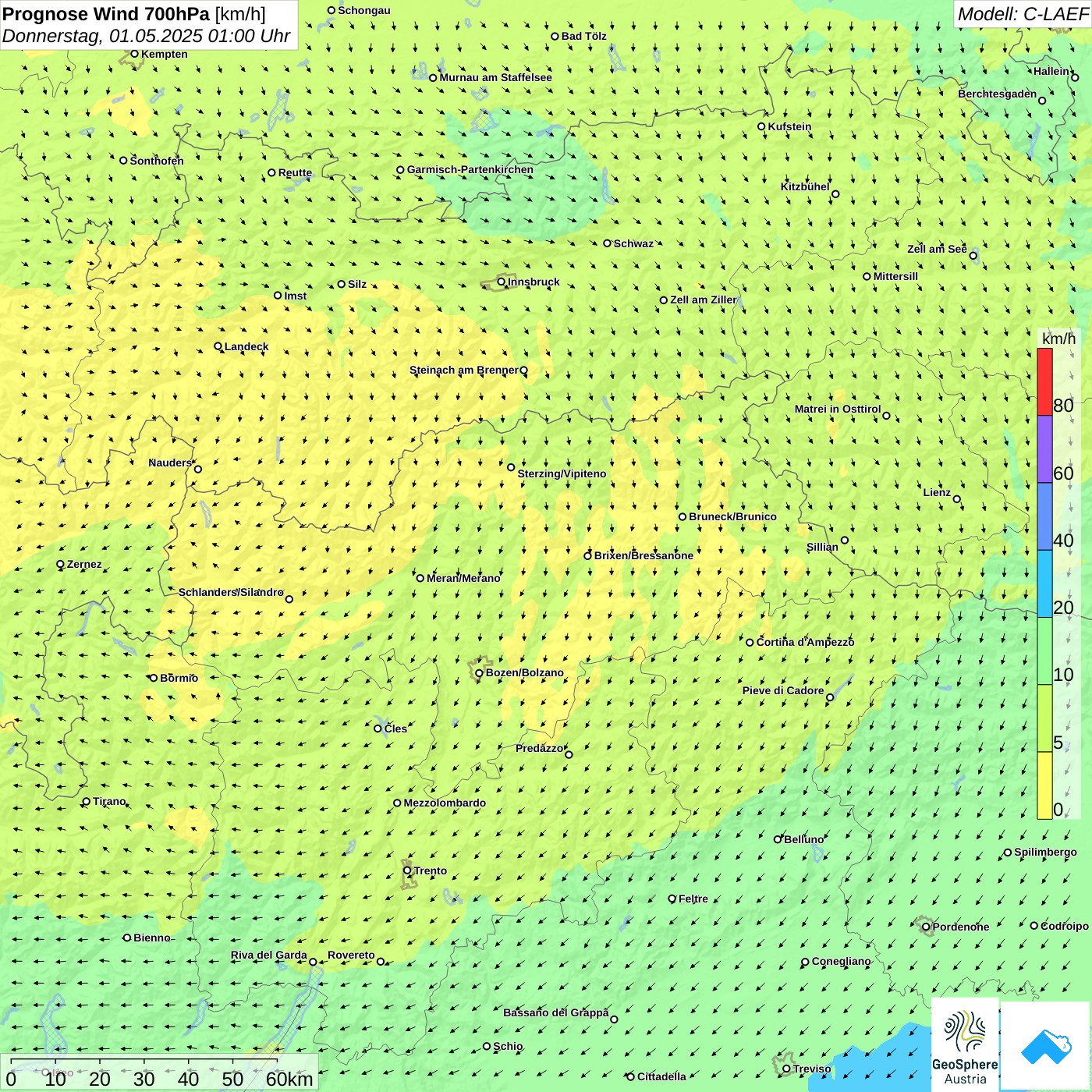This screenshot has height=1092, width=1092.
Task: Click the 'Conegliano' label
Action: (x=841, y=961)
